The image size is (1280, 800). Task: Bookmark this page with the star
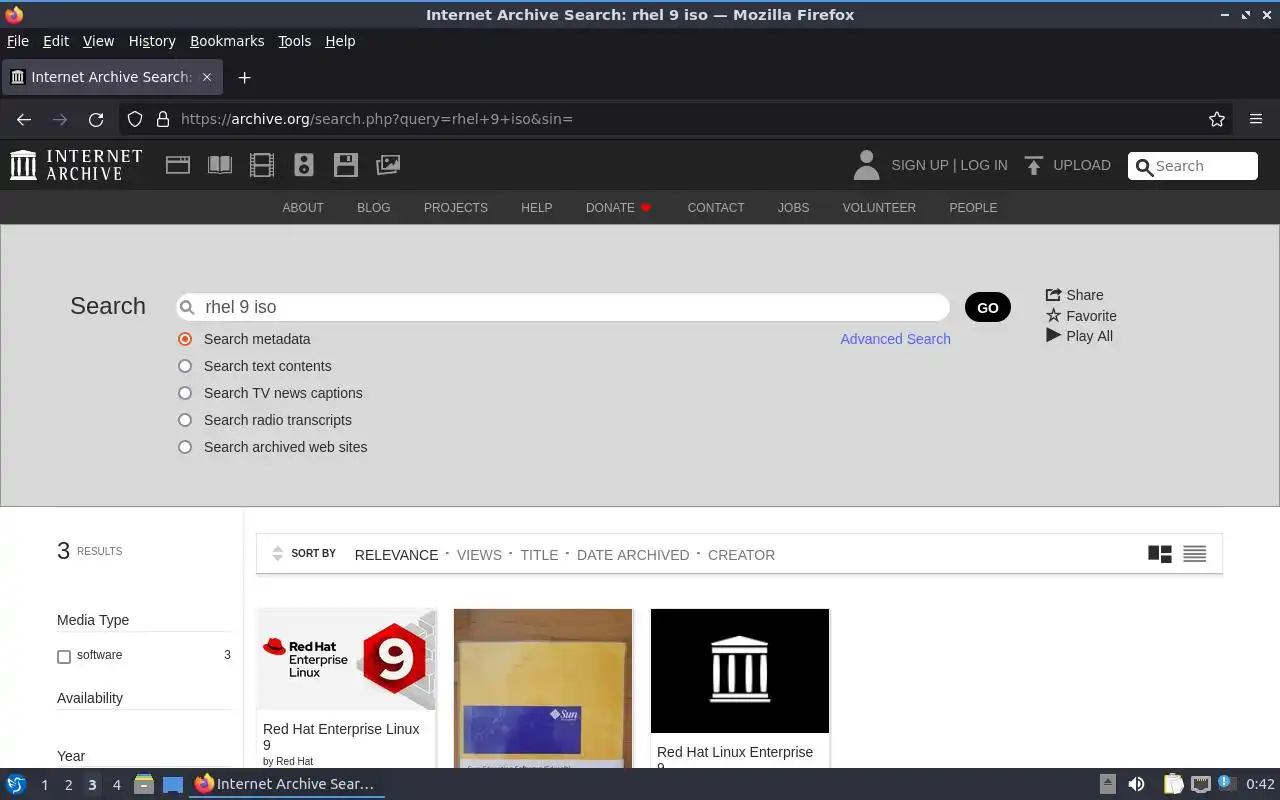click(x=1217, y=119)
